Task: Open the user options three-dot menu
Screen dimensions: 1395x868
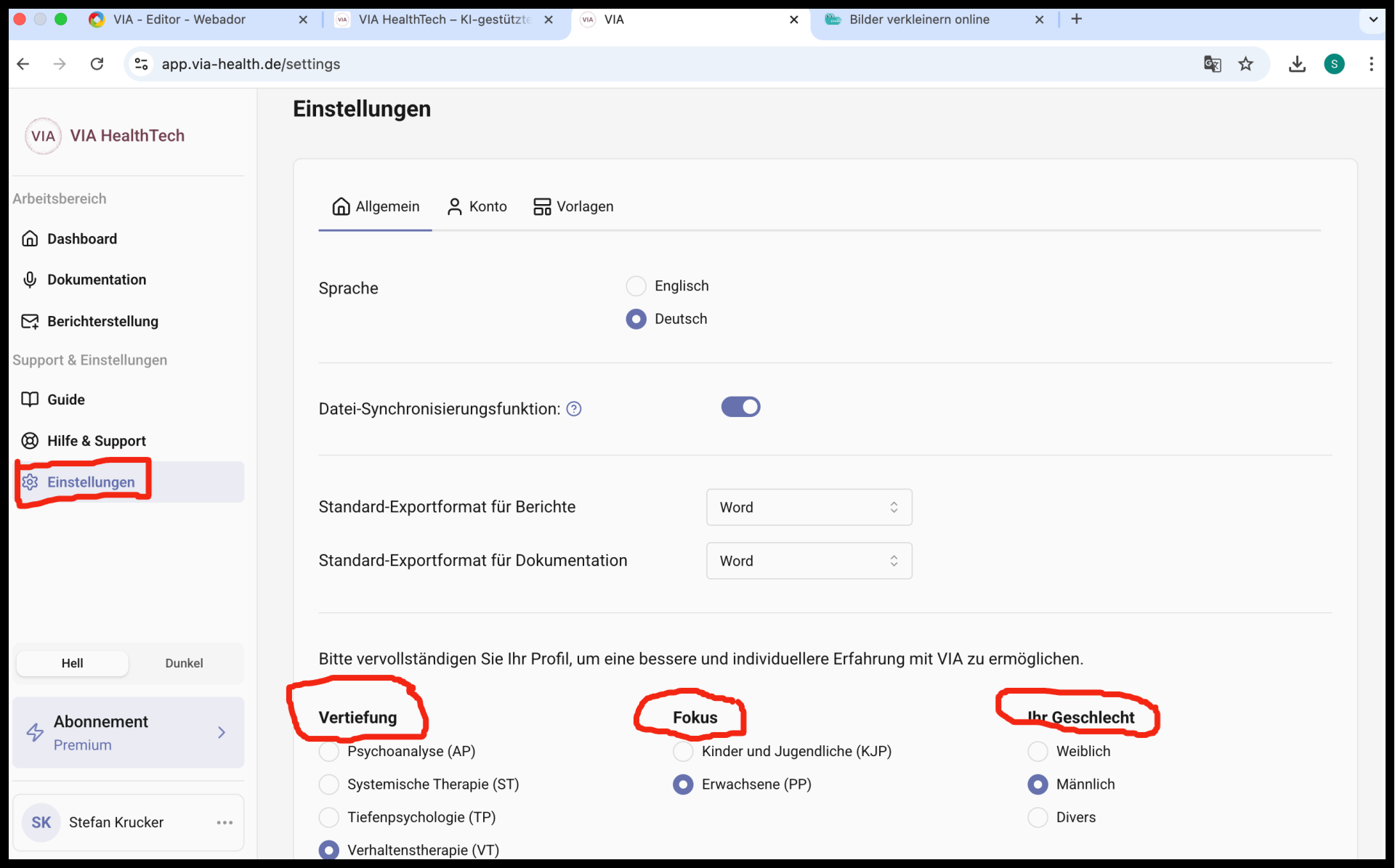Action: coord(225,822)
